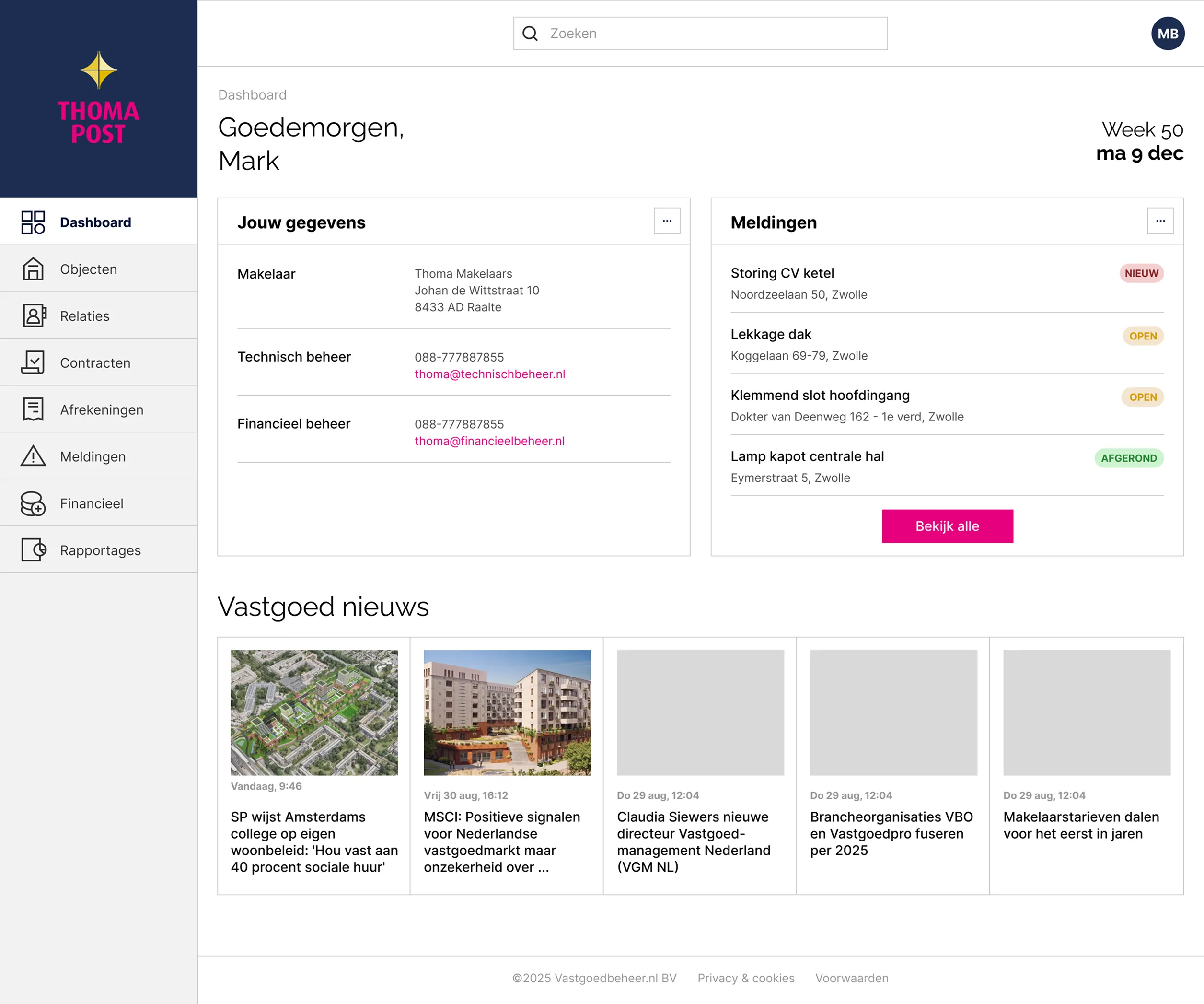Image resolution: width=1204 pixels, height=1004 pixels.
Task: Open the Meldingen panel three-dot menu
Action: click(x=1160, y=222)
